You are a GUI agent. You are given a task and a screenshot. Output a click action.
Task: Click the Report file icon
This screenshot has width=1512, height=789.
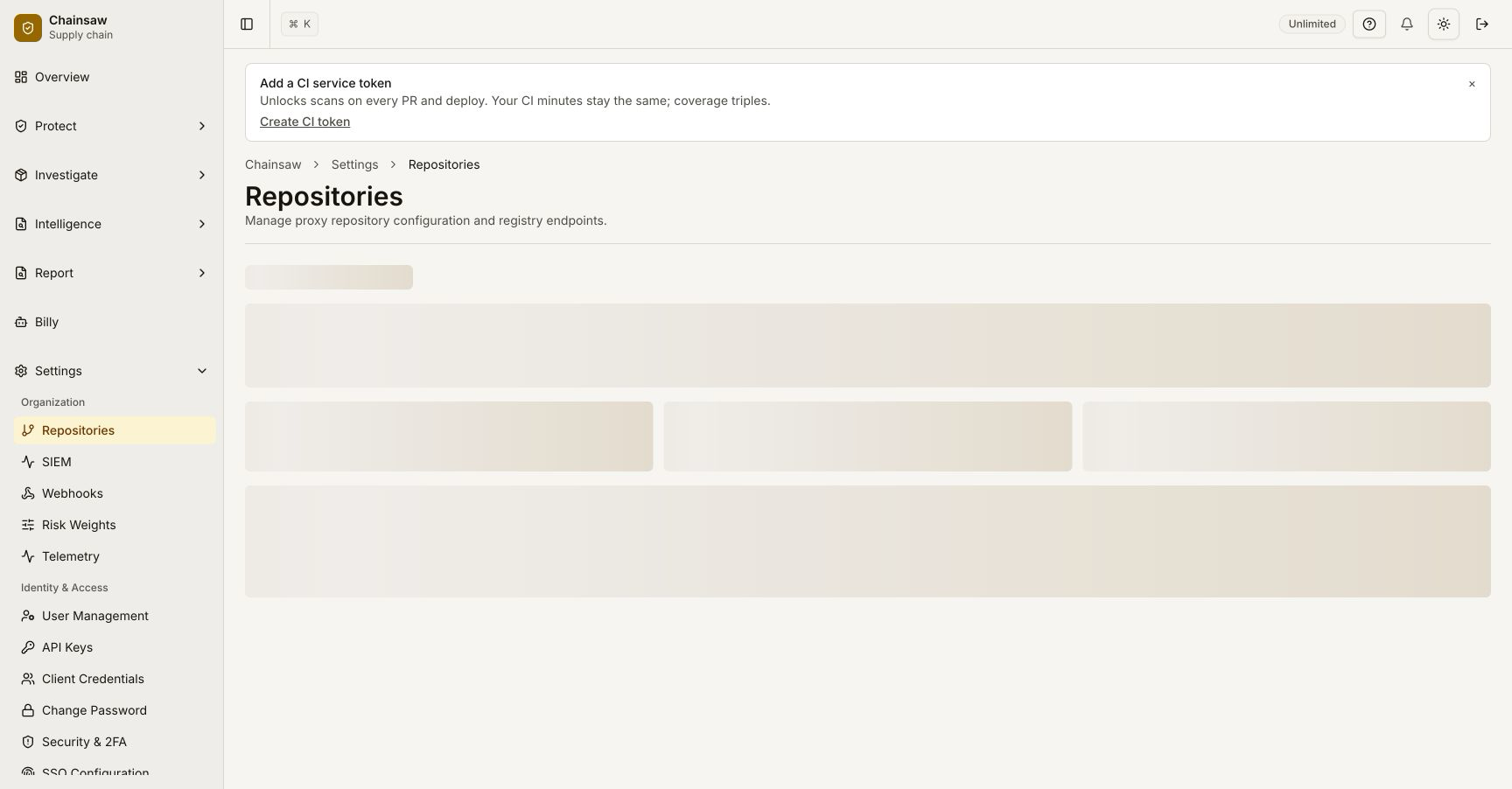click(21, 273)
